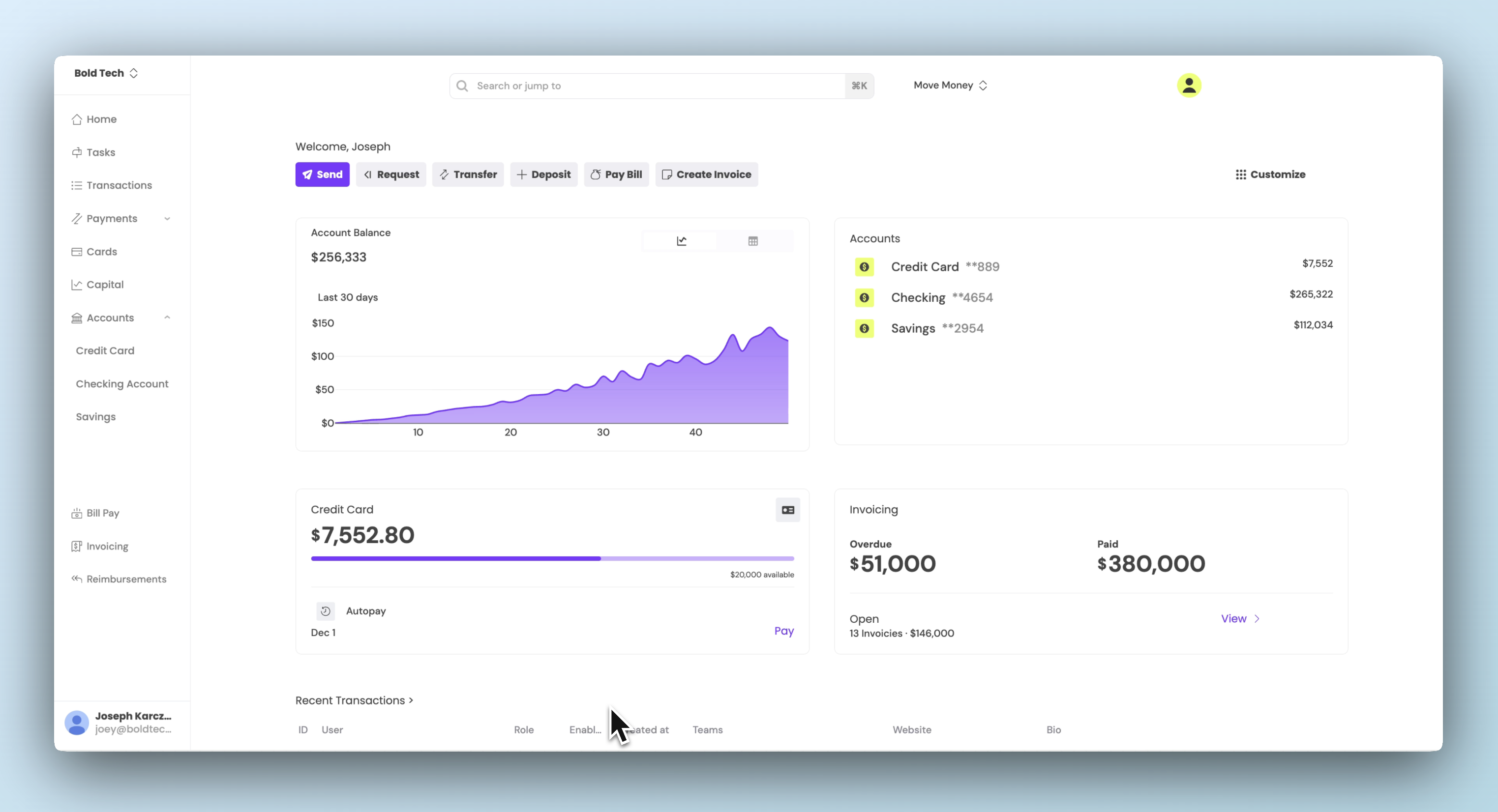Click the Transactions list icon
1498x812 pixels.
77,185
